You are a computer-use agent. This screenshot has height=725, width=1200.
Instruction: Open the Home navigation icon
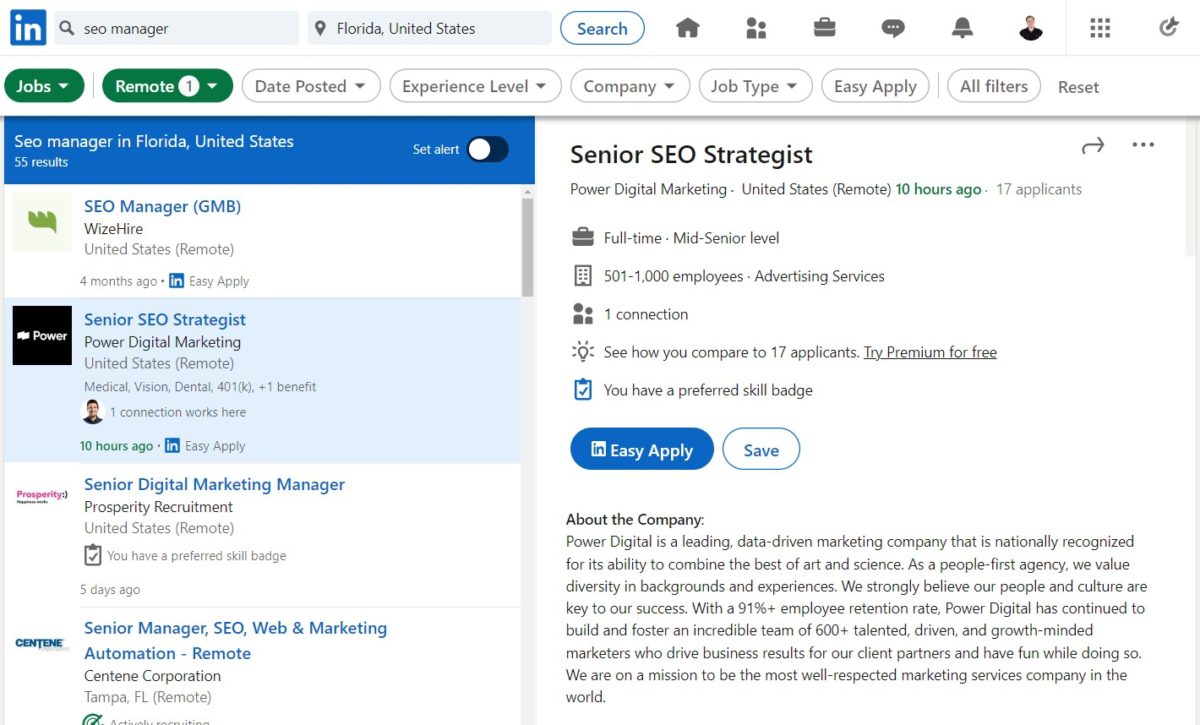pos(687,27)
